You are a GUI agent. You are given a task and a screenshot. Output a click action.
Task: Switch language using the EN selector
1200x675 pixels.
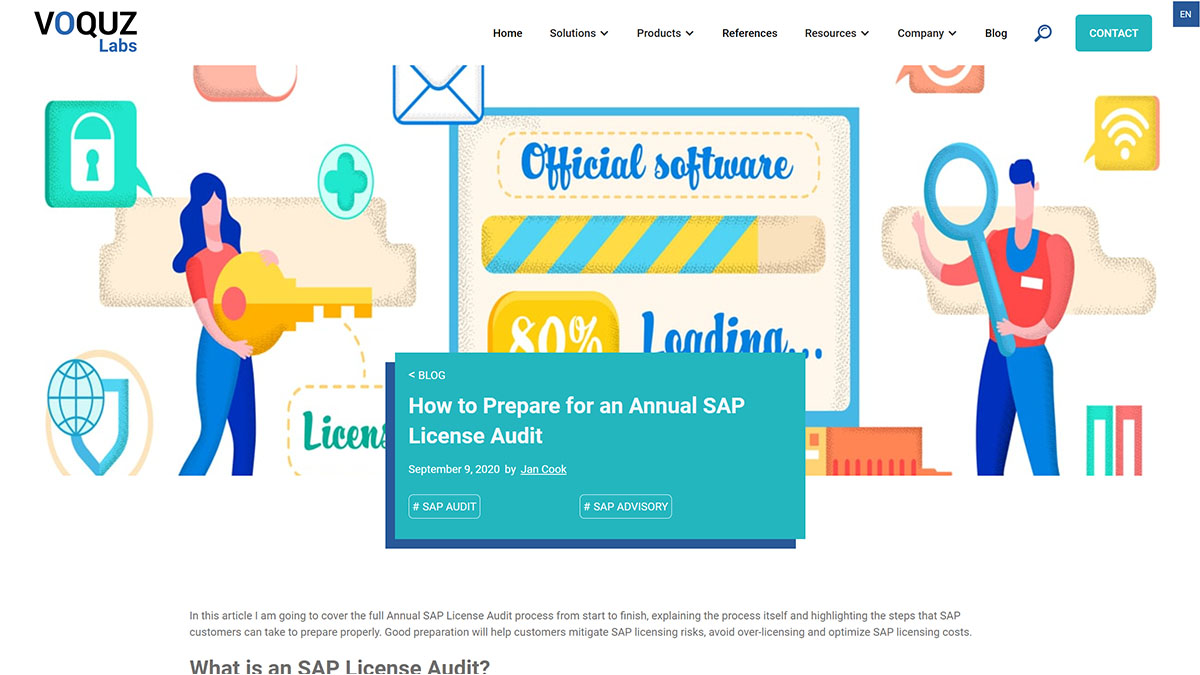click(1185, 13)
